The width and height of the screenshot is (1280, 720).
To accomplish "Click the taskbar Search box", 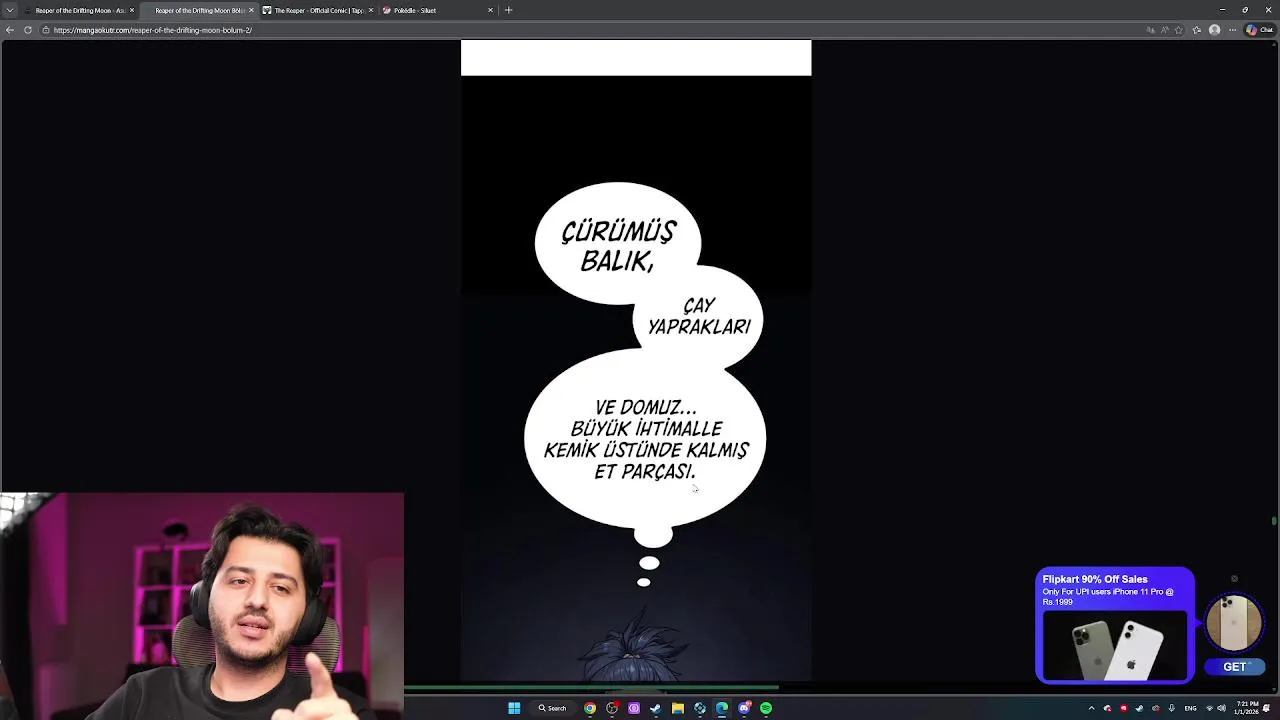I will click(x=553, y=708).
